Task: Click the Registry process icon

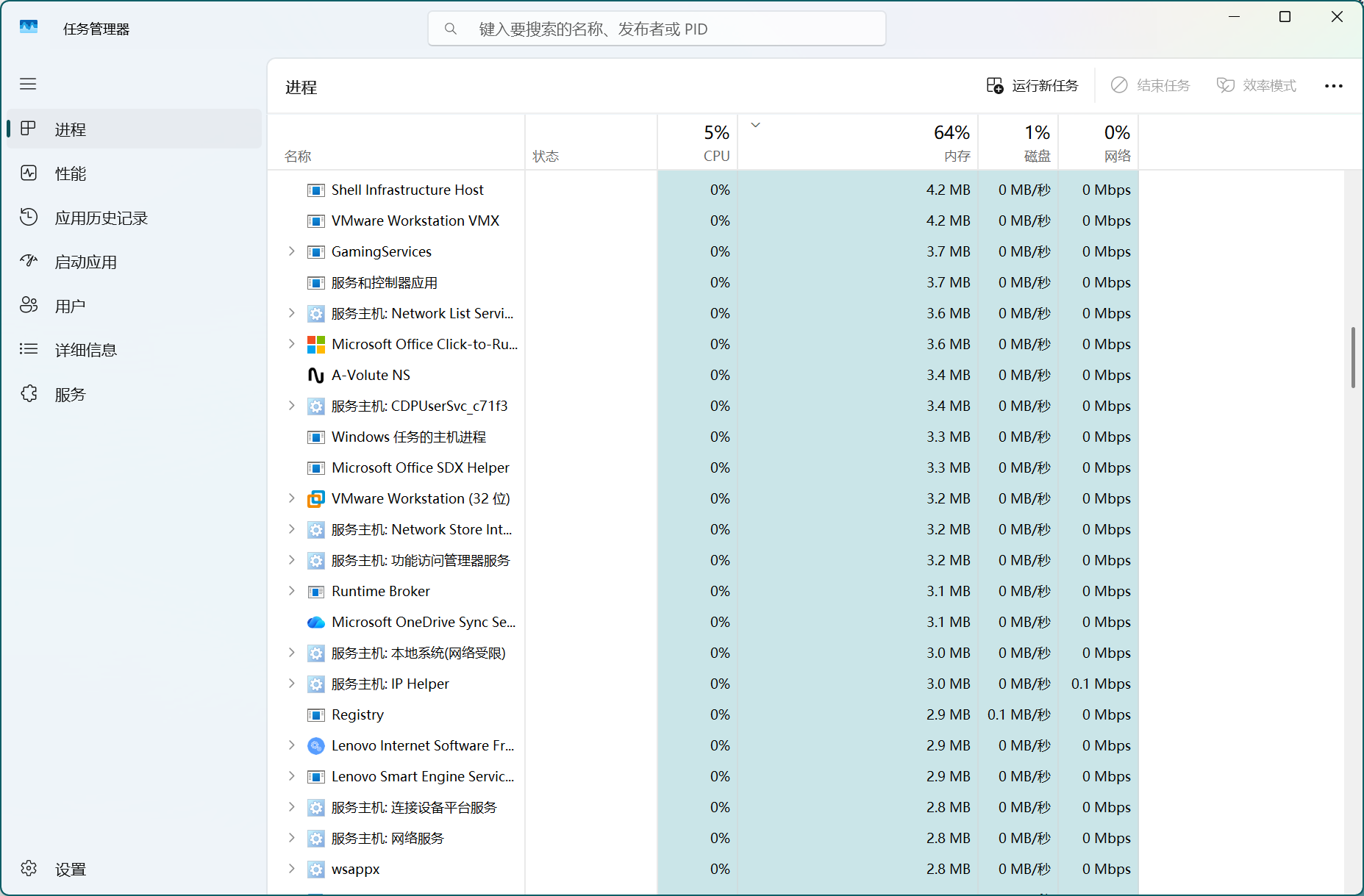Action: pos(315,714)
